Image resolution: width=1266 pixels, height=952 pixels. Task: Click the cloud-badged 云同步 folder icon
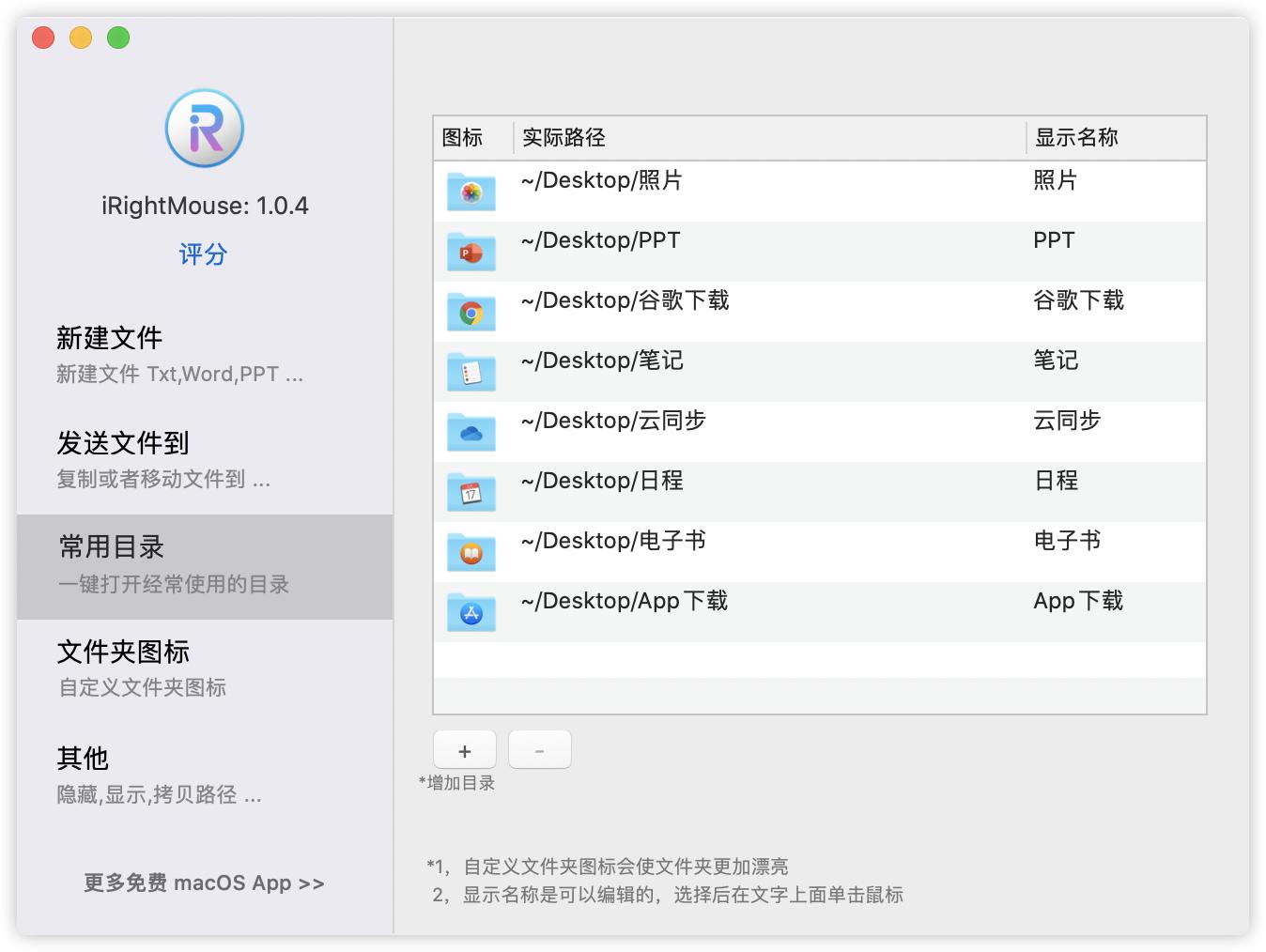tap(471, 432)
